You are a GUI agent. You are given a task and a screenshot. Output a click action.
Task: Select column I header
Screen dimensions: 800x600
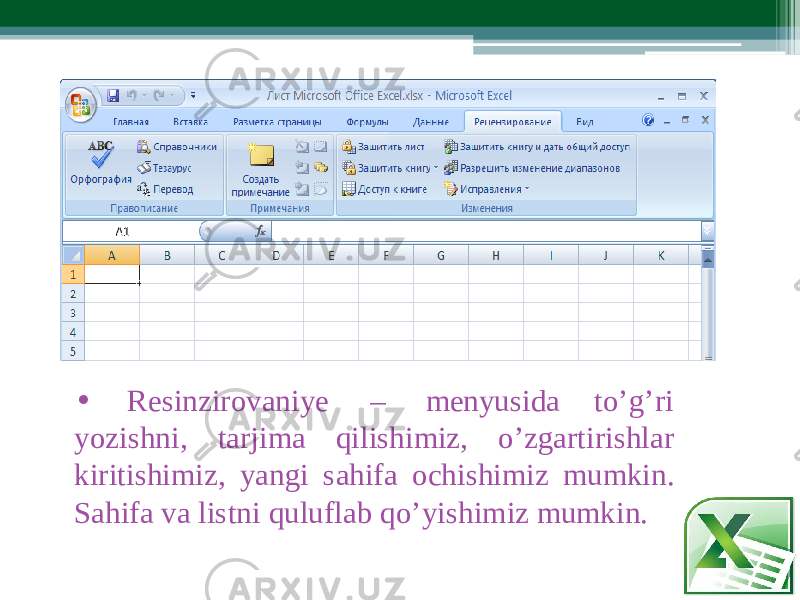(551, 255)
